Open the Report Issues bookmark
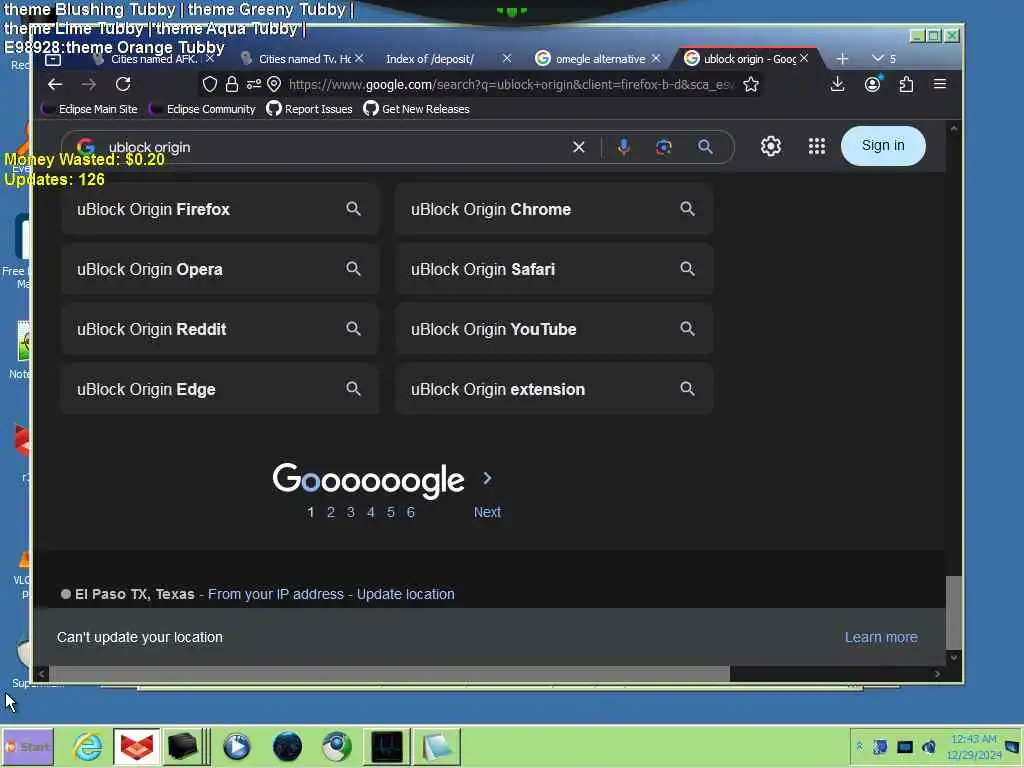Image resolution: width=1024 pixels, height=768 pixels. [x=310, y=109]
